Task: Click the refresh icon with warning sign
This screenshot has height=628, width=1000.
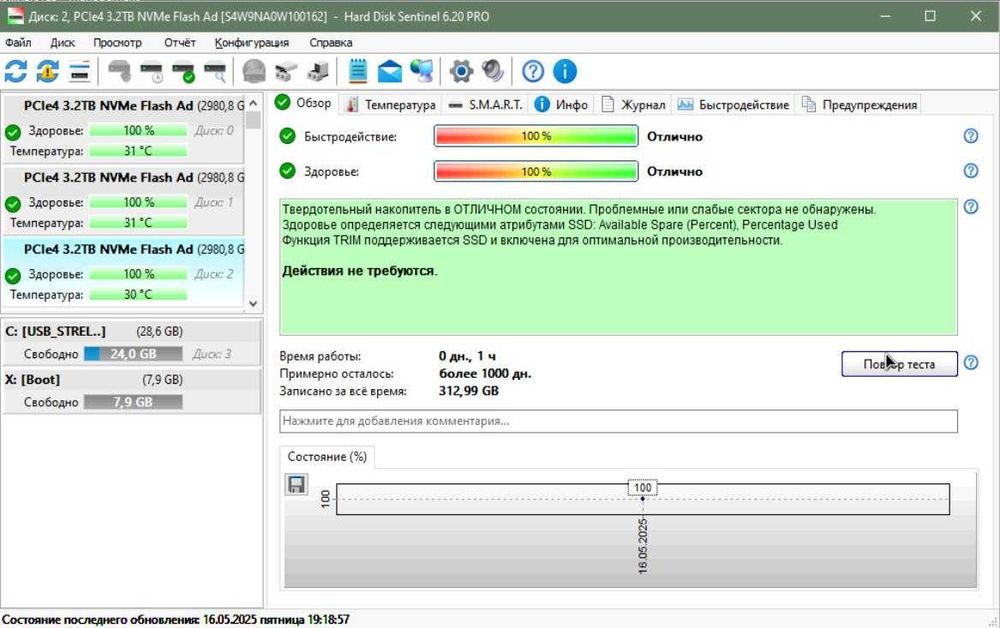Action: point(48,71)
